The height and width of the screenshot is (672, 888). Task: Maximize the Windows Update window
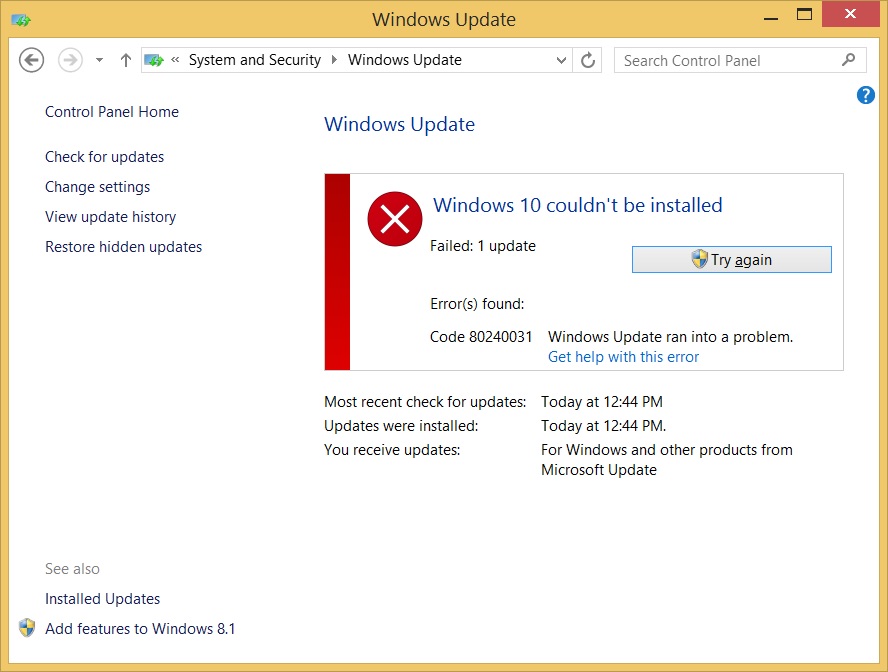[804, 15]
